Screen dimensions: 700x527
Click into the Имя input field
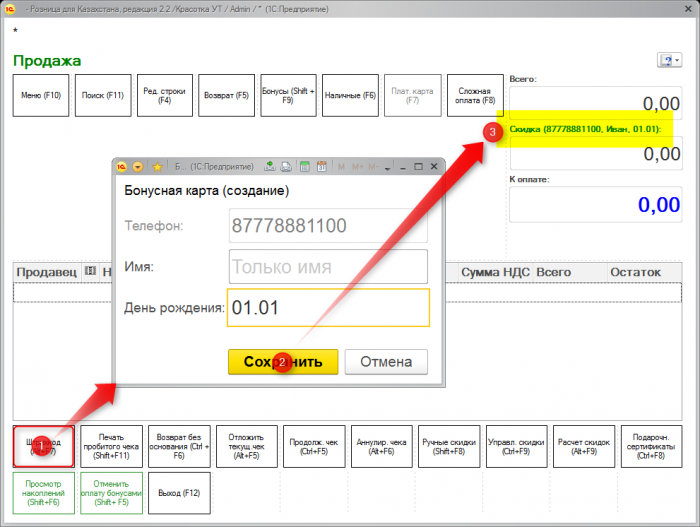pos(328,267)
